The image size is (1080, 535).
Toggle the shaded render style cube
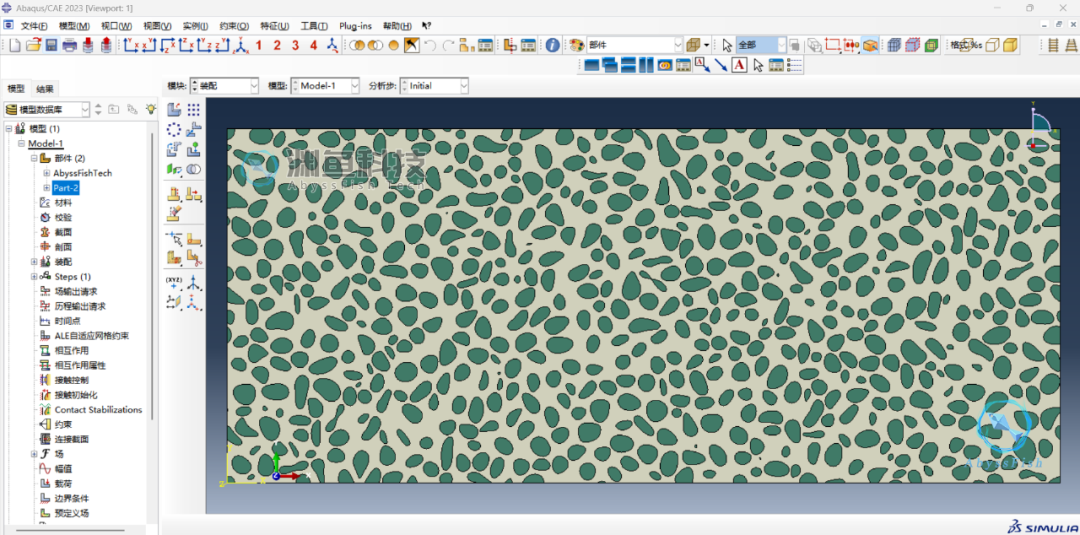tap(930, 45)
